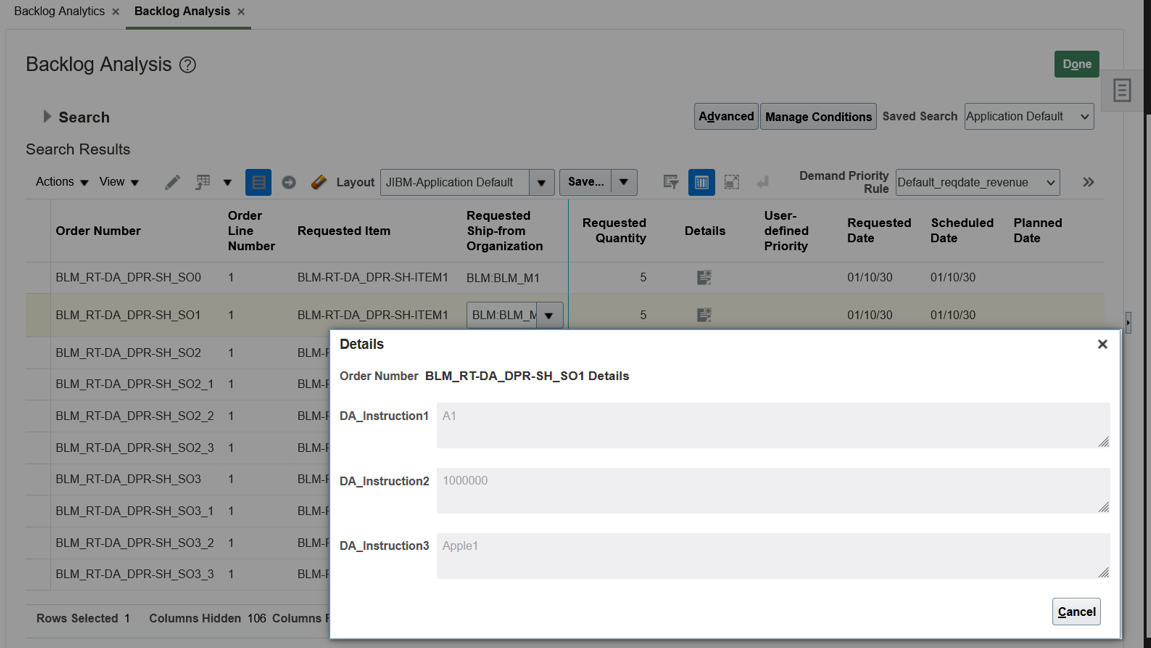Click the Requested Date column header
The width and height of the screenshot is (1151, 648).
(879, 230)
